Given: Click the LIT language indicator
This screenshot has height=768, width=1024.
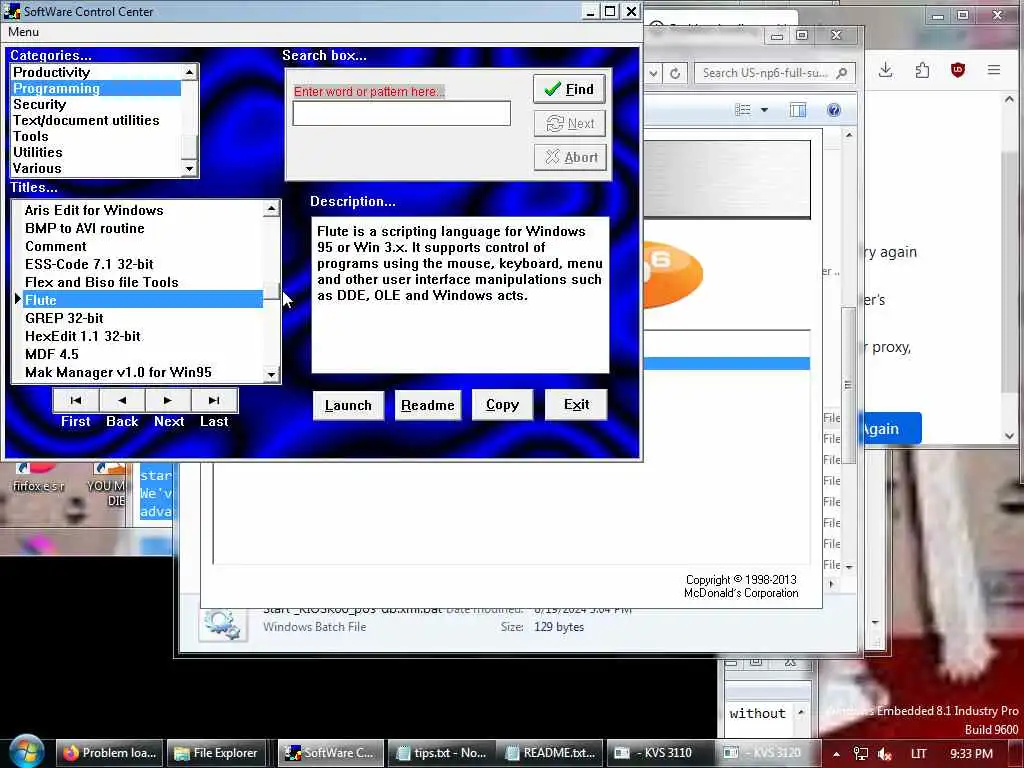Looking at the screenshot, I should point(919,754).
